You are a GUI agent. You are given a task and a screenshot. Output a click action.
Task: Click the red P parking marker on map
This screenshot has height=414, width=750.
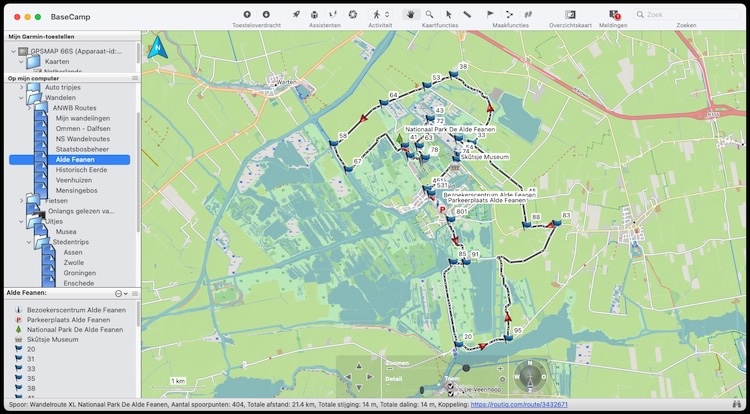[x=443, y=209]
